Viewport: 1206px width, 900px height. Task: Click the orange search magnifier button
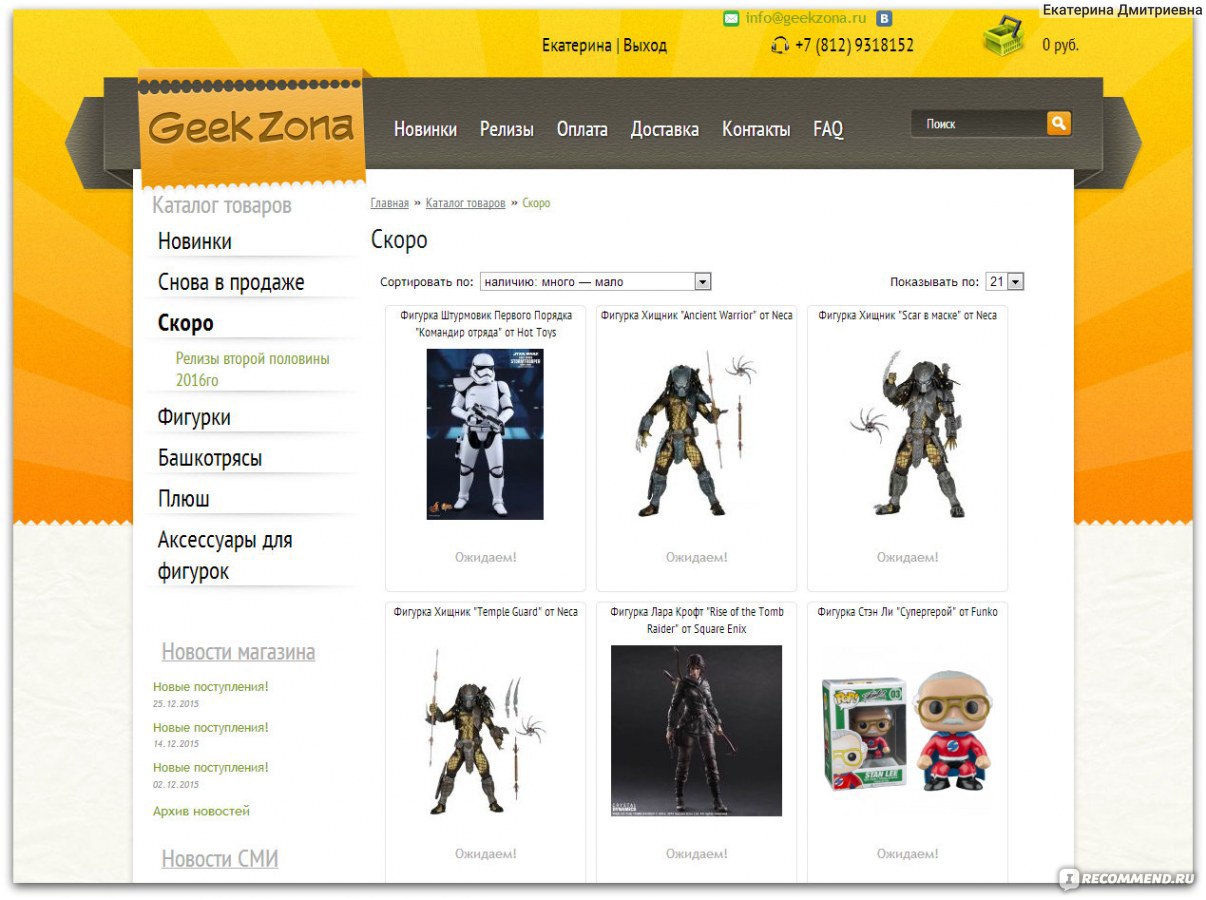(1059, 123)
